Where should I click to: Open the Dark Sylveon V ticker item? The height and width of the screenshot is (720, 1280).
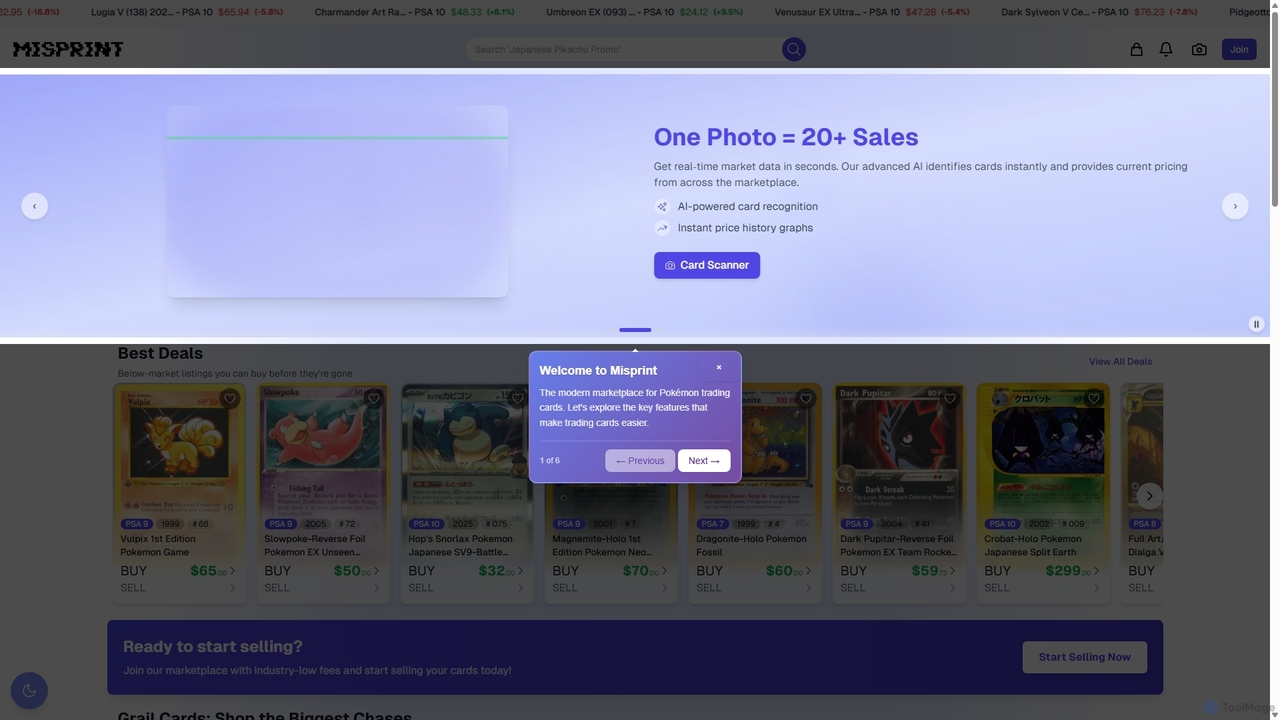[1100, 12]
